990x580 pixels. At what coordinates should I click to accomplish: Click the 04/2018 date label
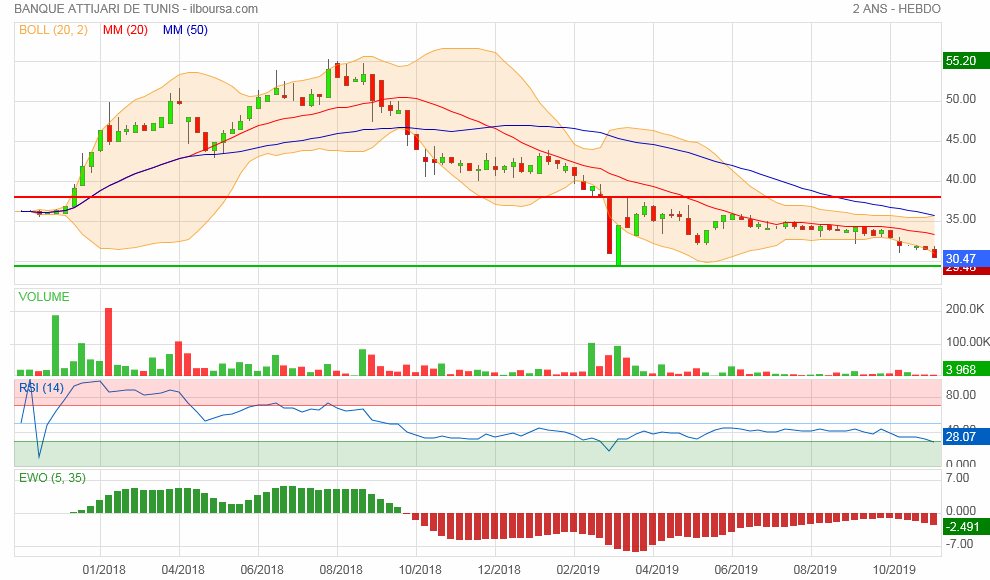(182, 570)
